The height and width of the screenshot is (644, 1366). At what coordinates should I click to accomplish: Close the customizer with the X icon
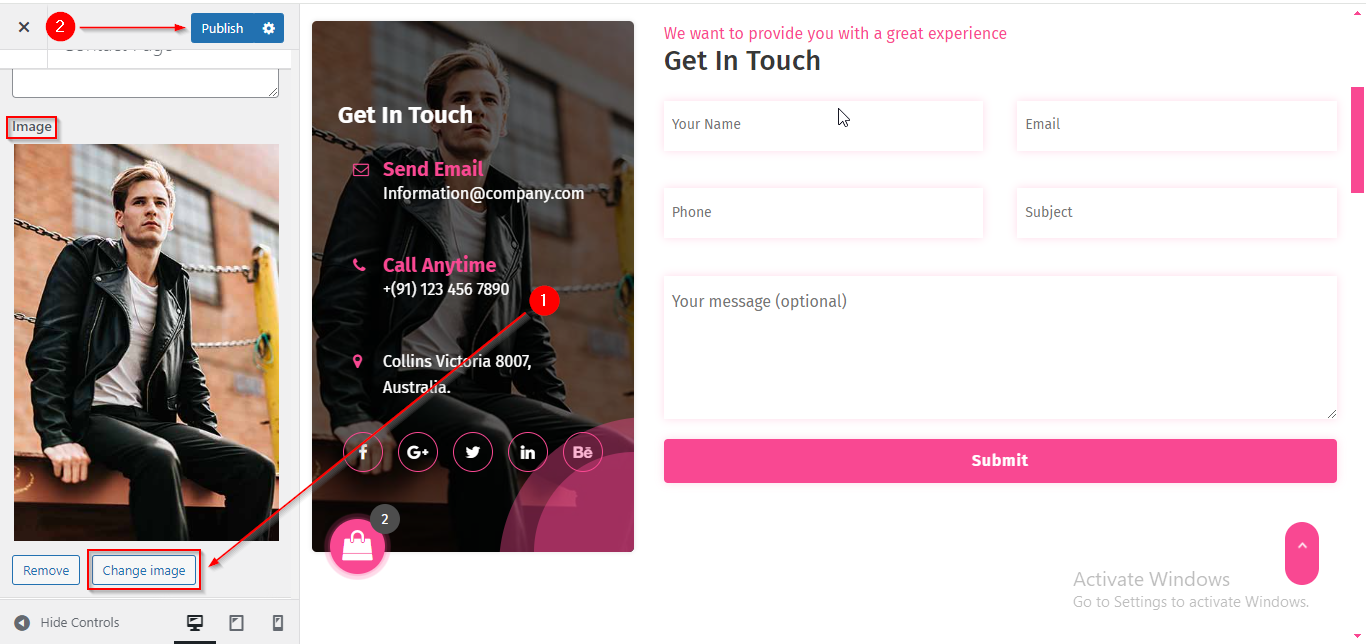[x=24, y=27]
